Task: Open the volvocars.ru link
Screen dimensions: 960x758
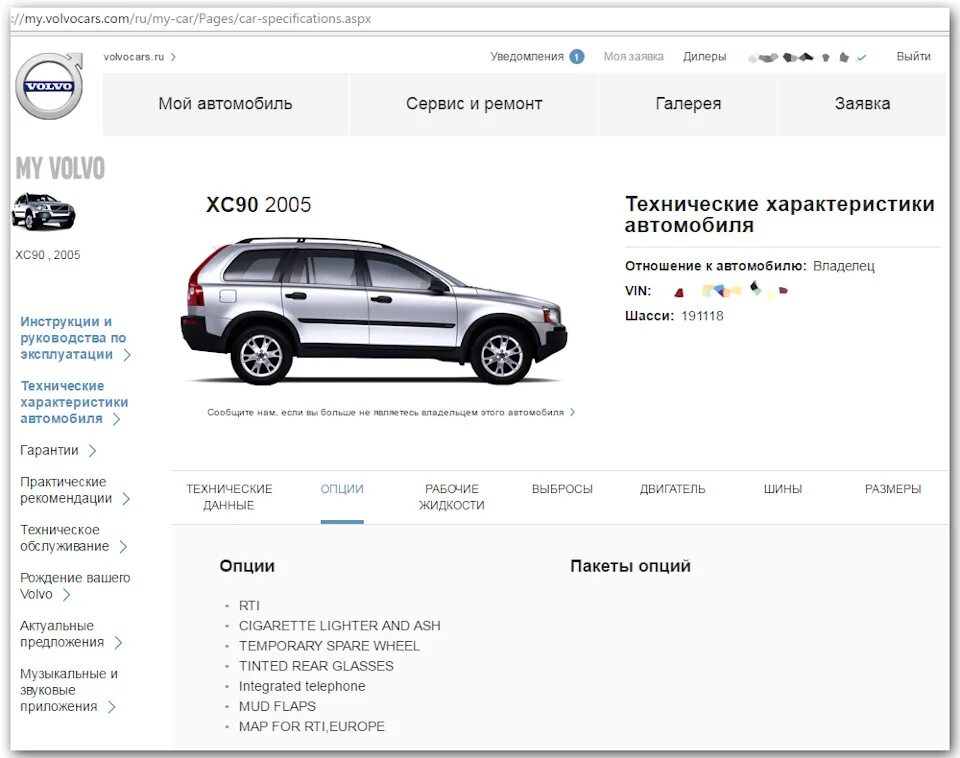Action: tap(133, 57)
